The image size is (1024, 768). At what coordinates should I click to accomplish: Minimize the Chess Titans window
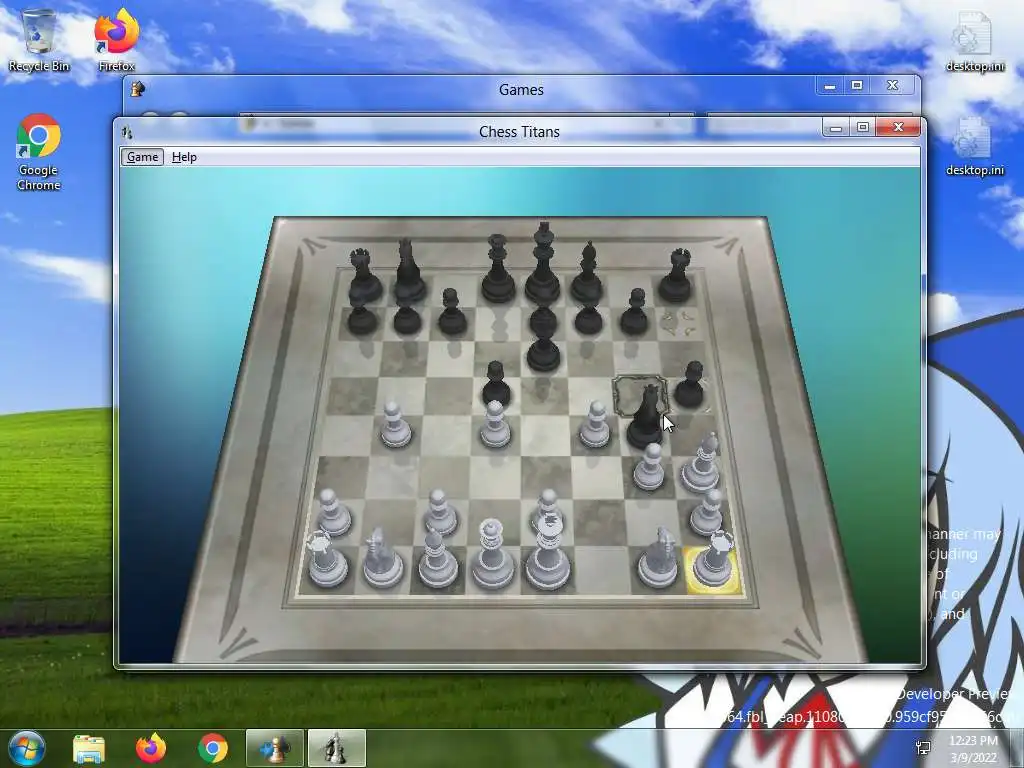835,127
